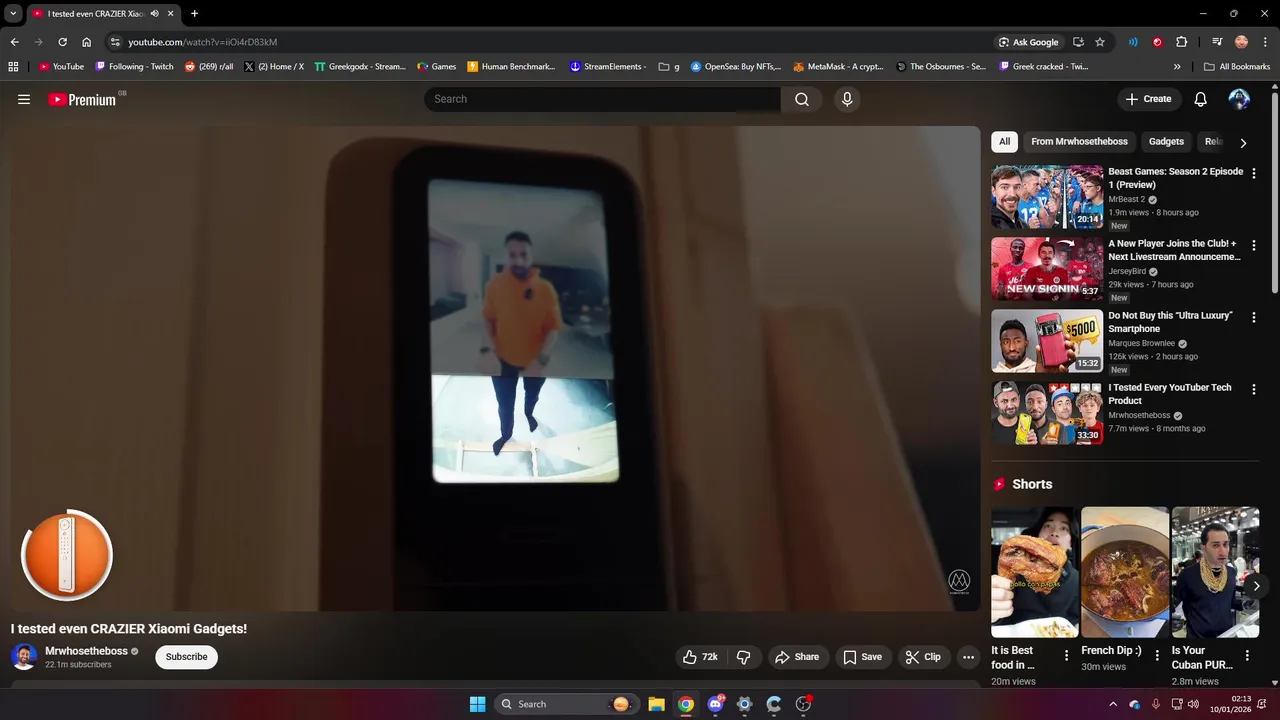Screen dimensions: 1280x720
Task: Click the search magnifier button
Action: pos(802,99)
